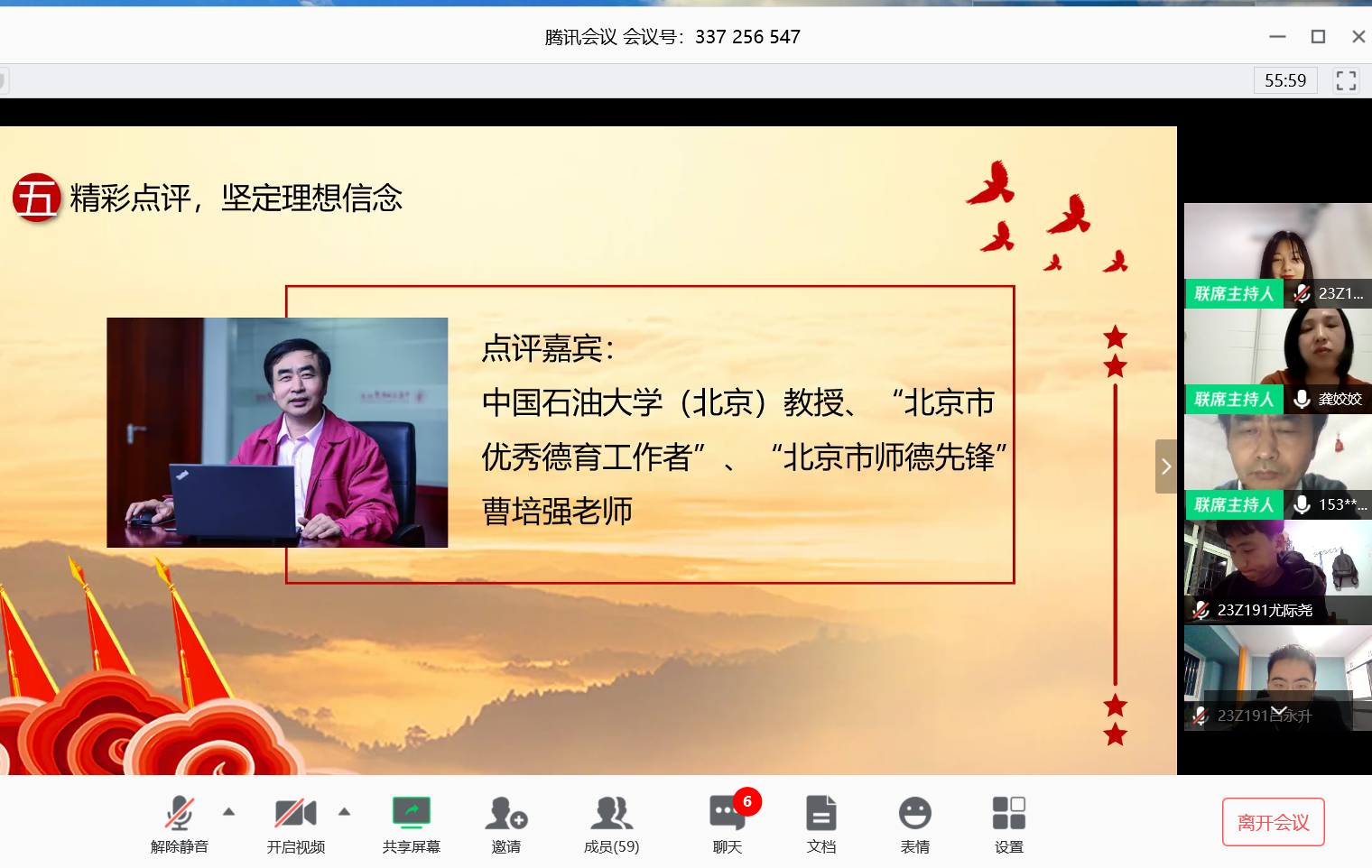The width and height of the screenshot is (1372, 868).
Task: Turn on camera with 开启视频
Action: (x=295, y=823)
